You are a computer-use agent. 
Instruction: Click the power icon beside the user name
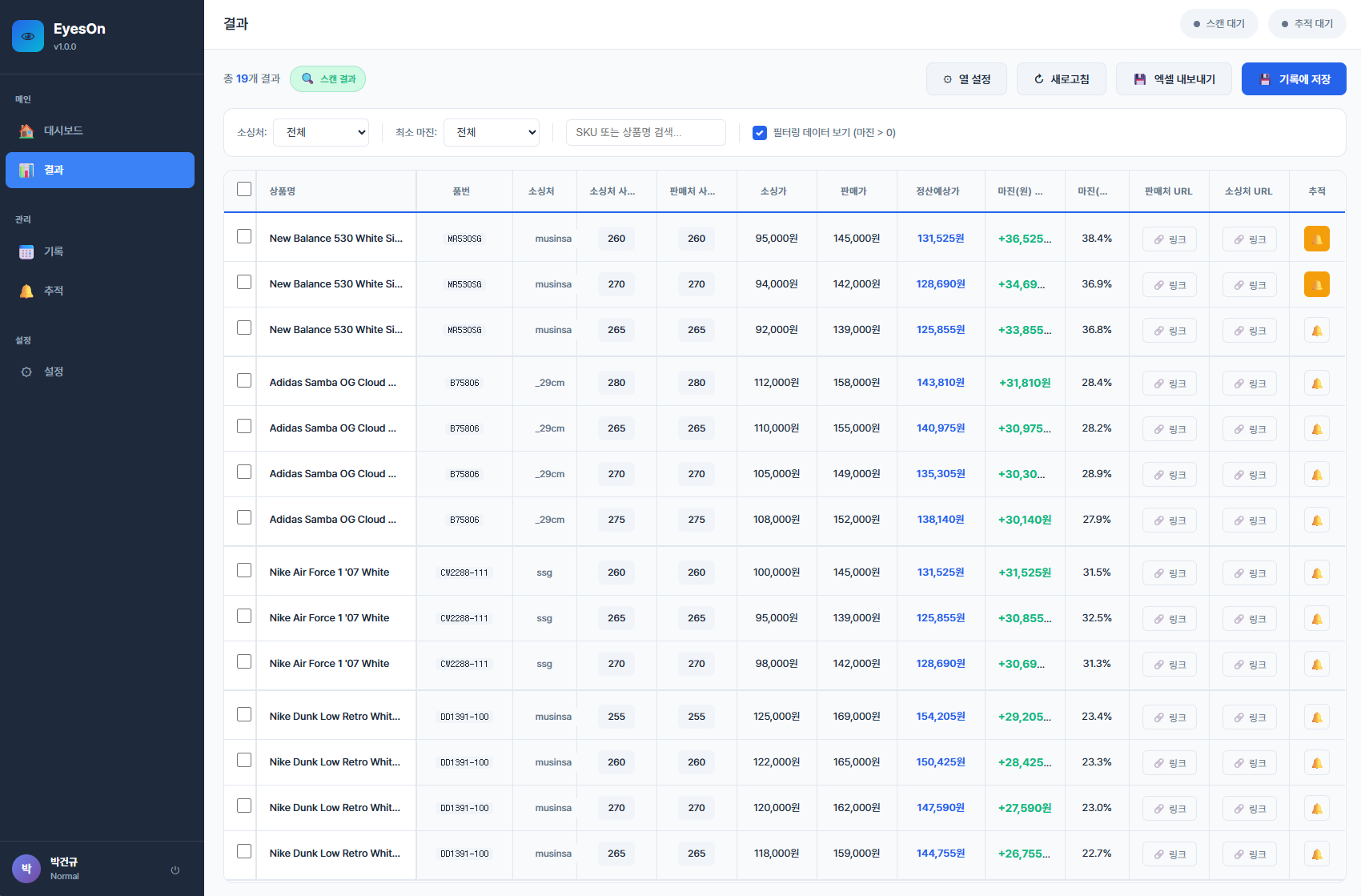pyautogui.click(x=175, y=870)
